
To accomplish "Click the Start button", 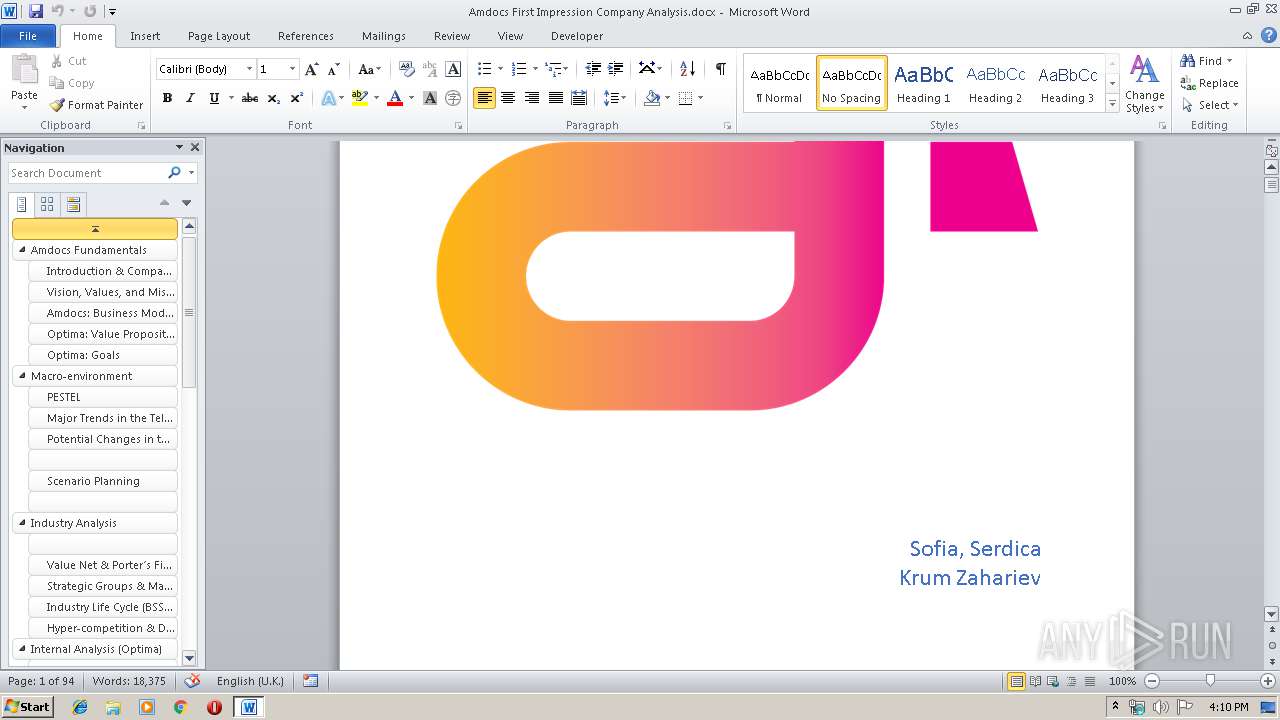I will click(27, 707).
